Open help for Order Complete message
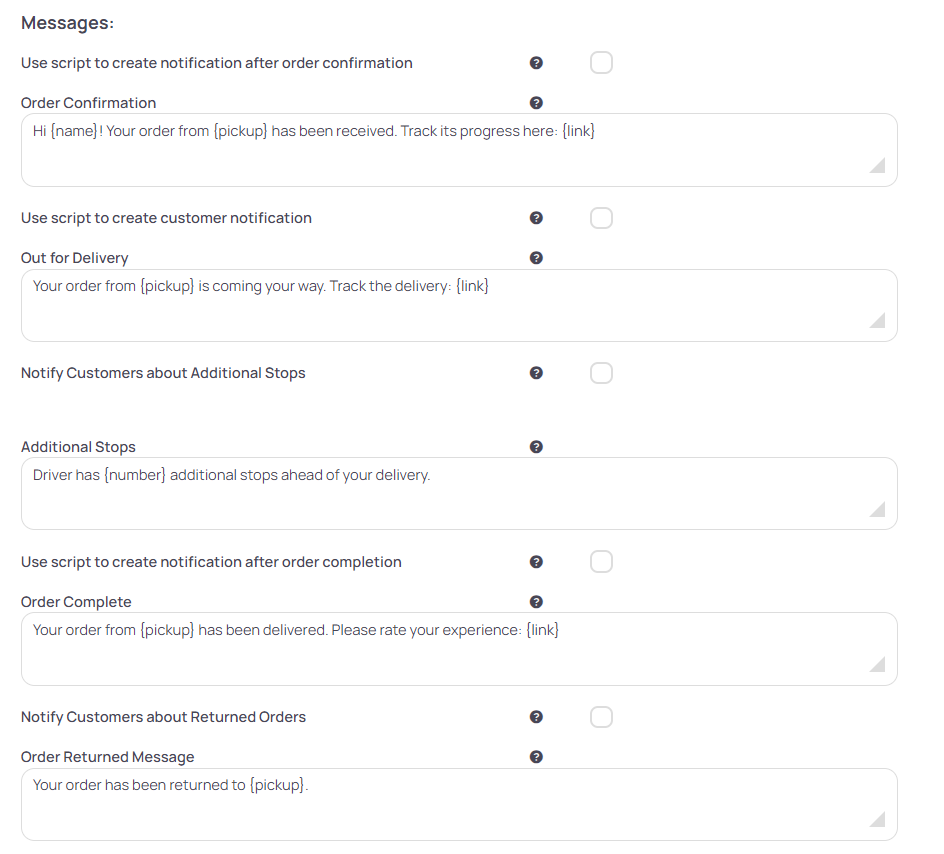Viewport: 944px width, 854px height. coord(537,601)
